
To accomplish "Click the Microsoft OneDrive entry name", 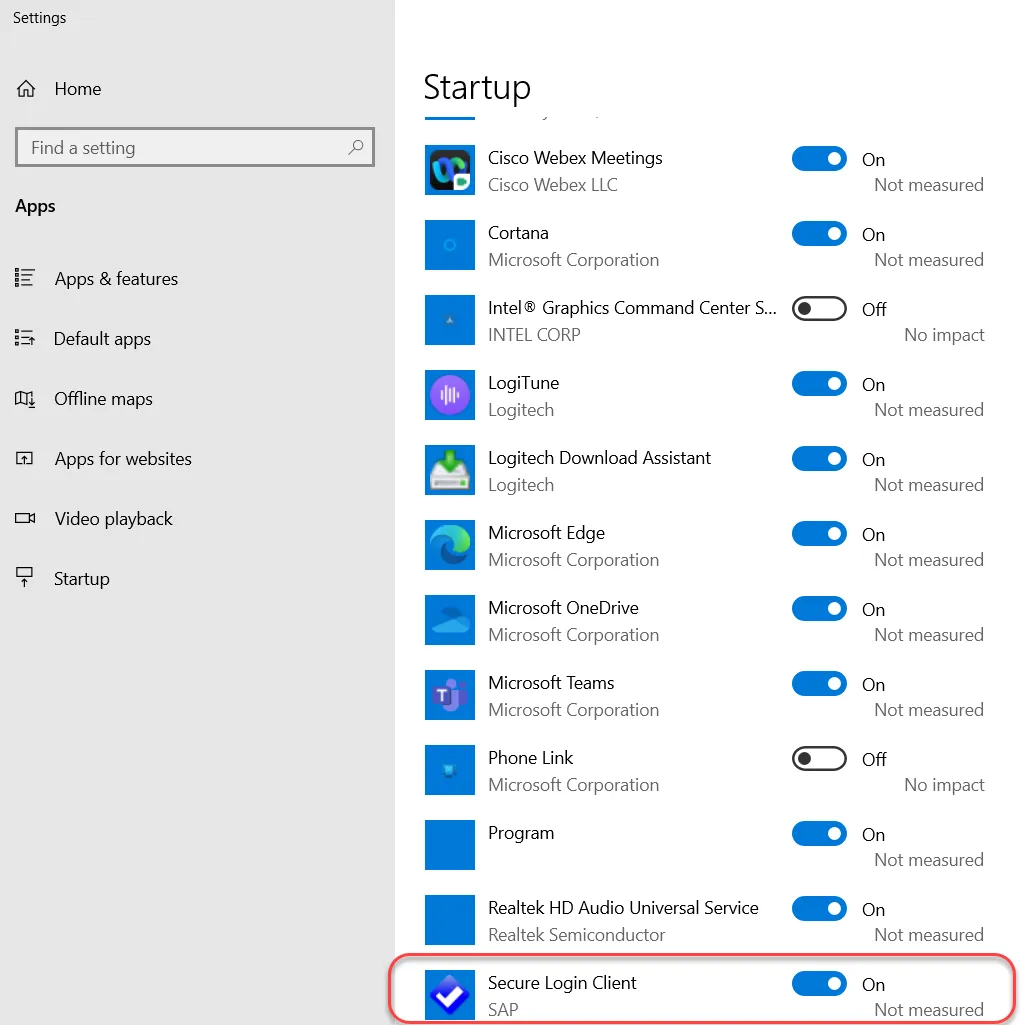I will [563, 608].
